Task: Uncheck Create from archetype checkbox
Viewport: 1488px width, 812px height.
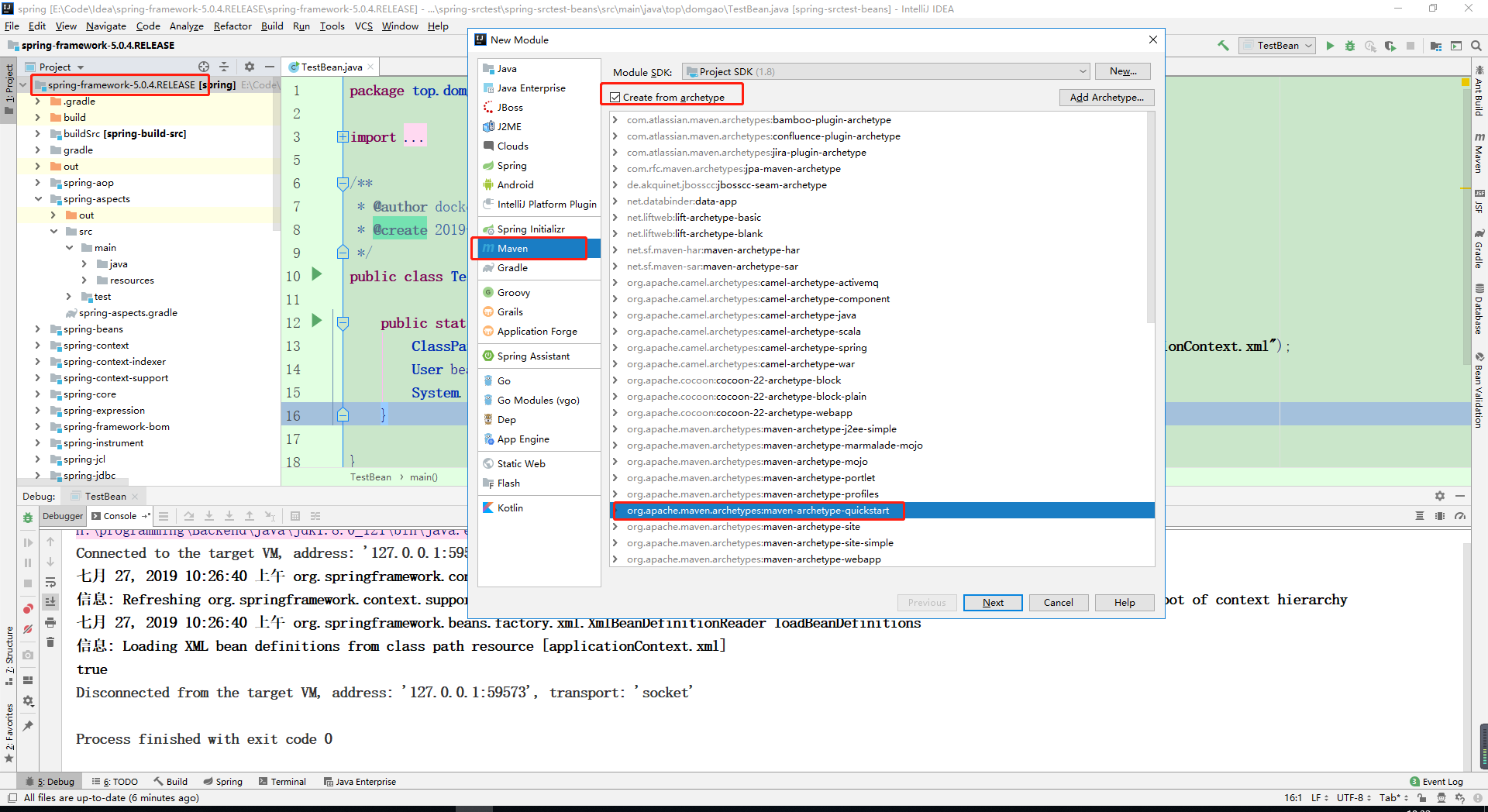Action: (x=615, y=98)
